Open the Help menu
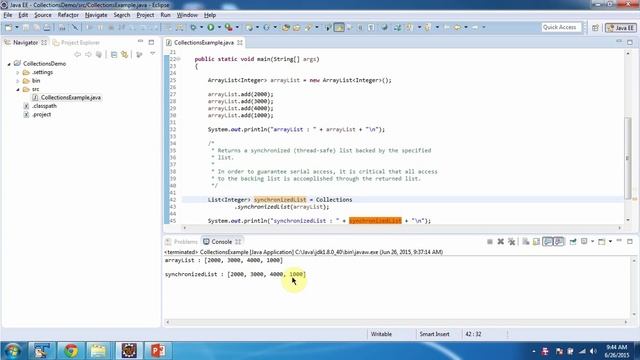The height and width of the screenshot is (360, 640). click(210, 15)
